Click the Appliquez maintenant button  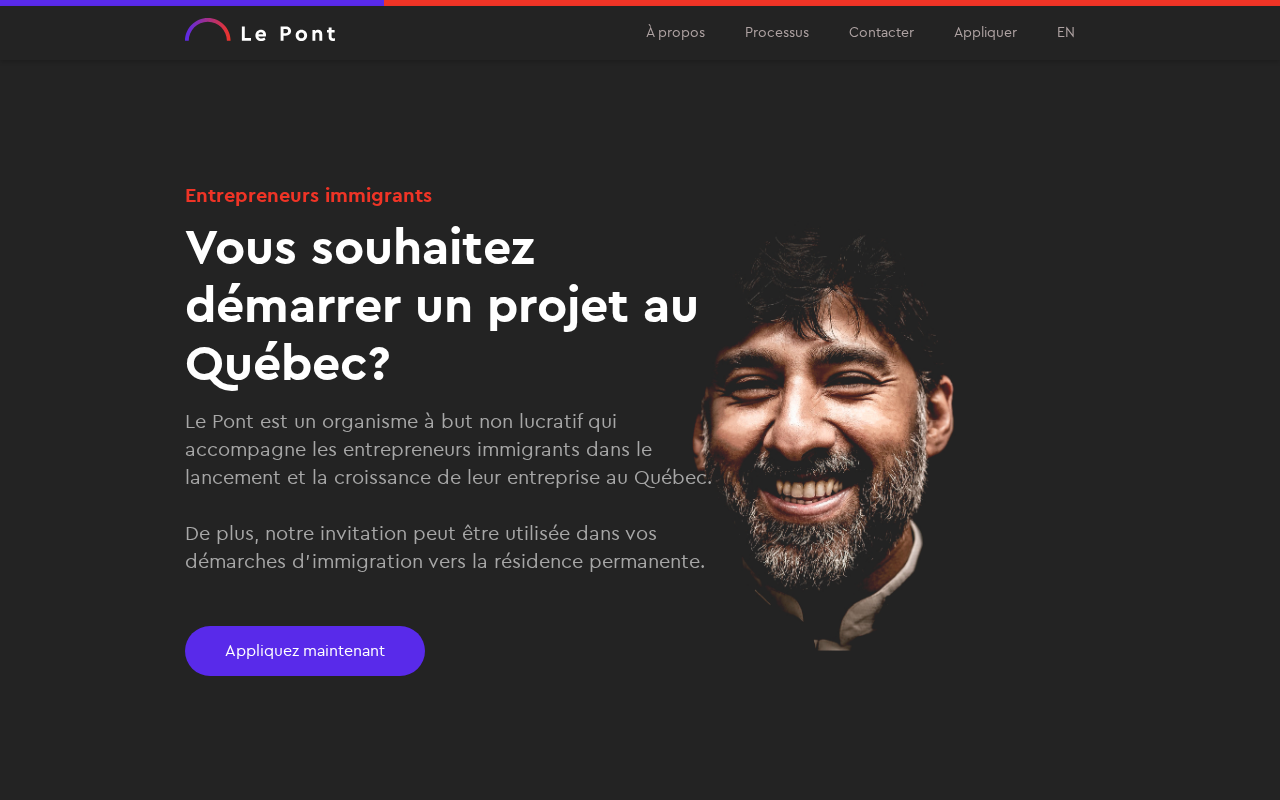[x=305, y=651]
